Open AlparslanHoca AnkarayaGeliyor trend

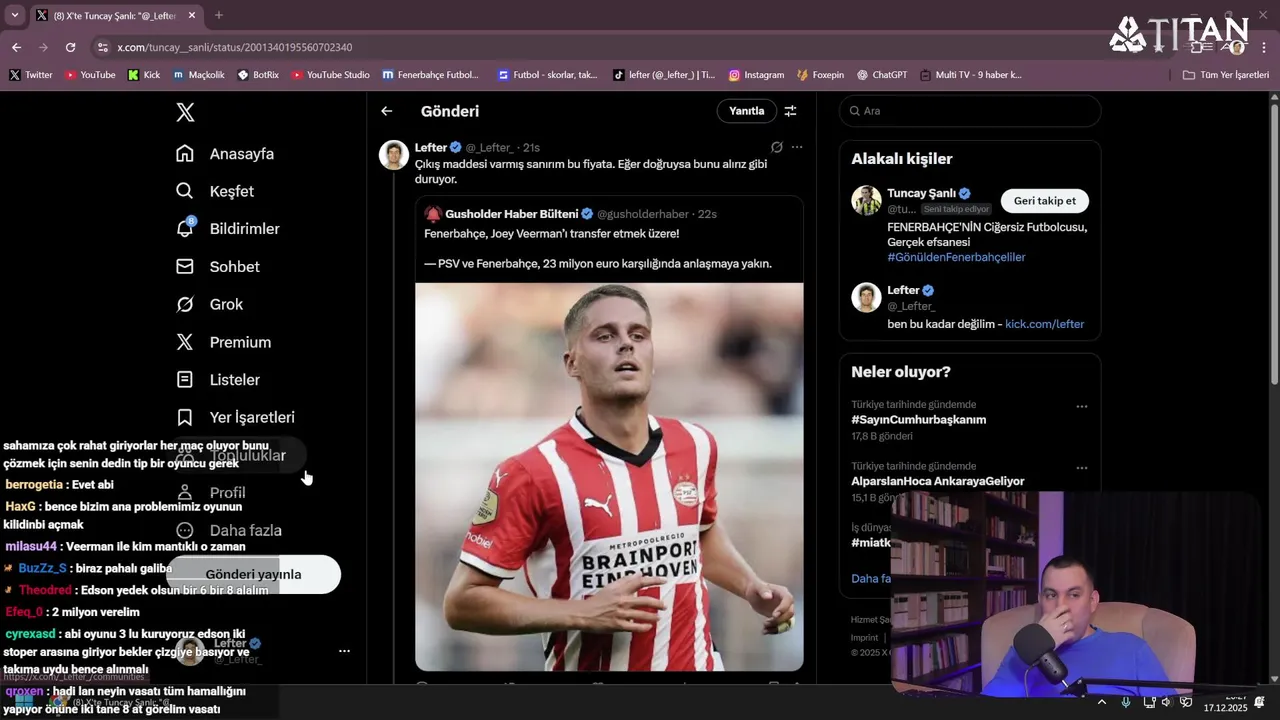click(x=938, y=481)
